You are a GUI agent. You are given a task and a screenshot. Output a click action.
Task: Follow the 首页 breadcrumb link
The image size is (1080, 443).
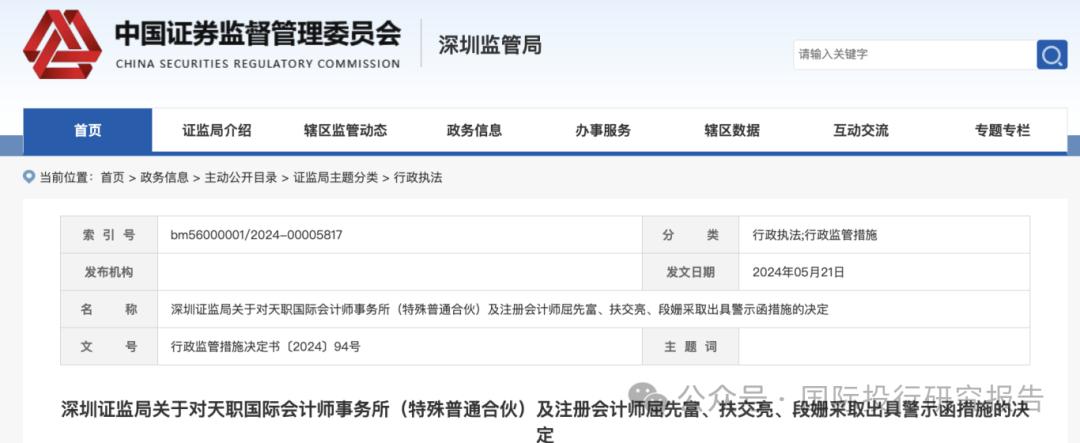click(x=112, y=178)
